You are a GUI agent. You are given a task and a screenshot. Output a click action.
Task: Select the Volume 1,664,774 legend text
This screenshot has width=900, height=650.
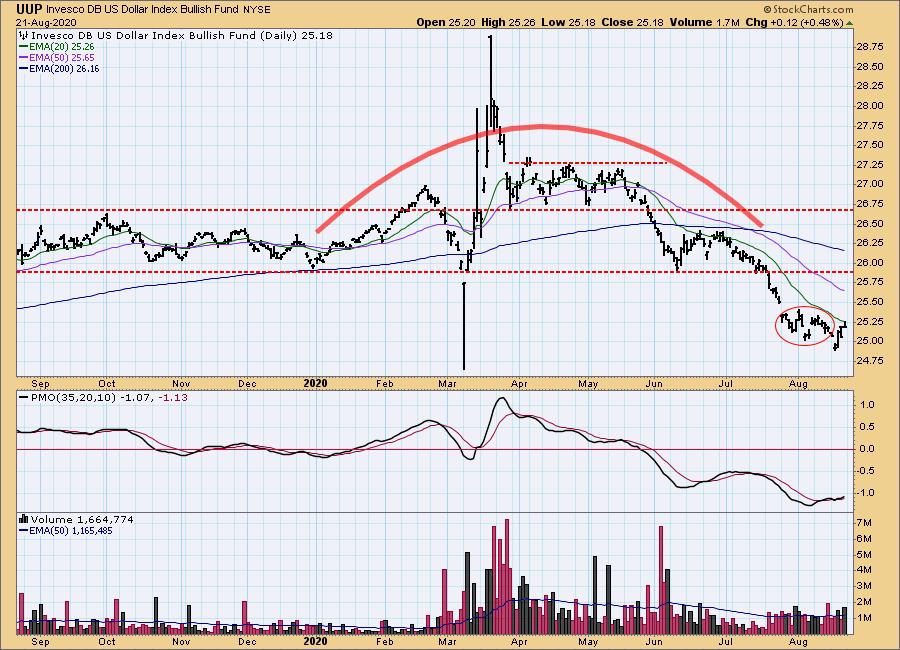(x=82, y=519)
